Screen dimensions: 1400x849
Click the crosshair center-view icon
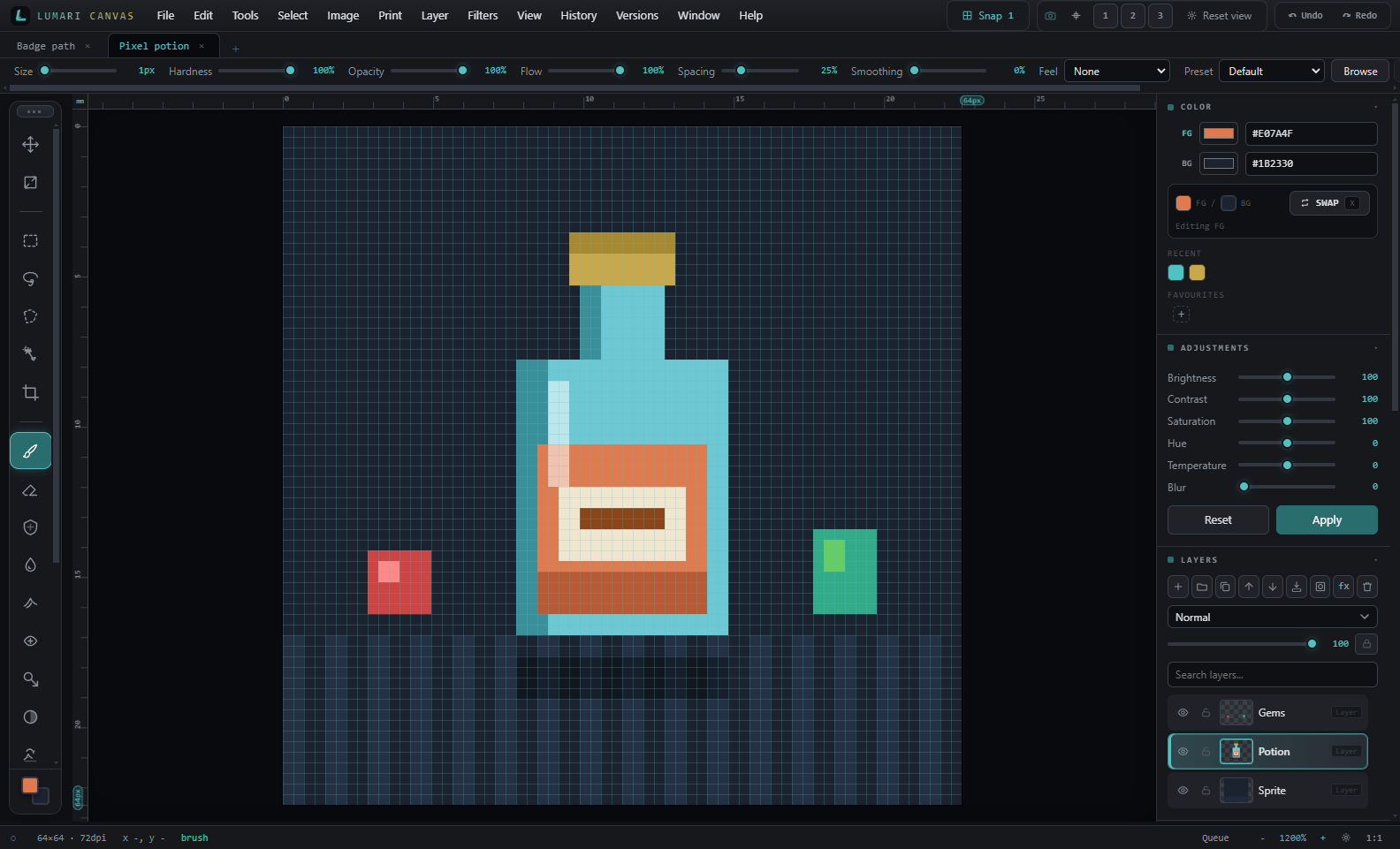click(1076, 16)
